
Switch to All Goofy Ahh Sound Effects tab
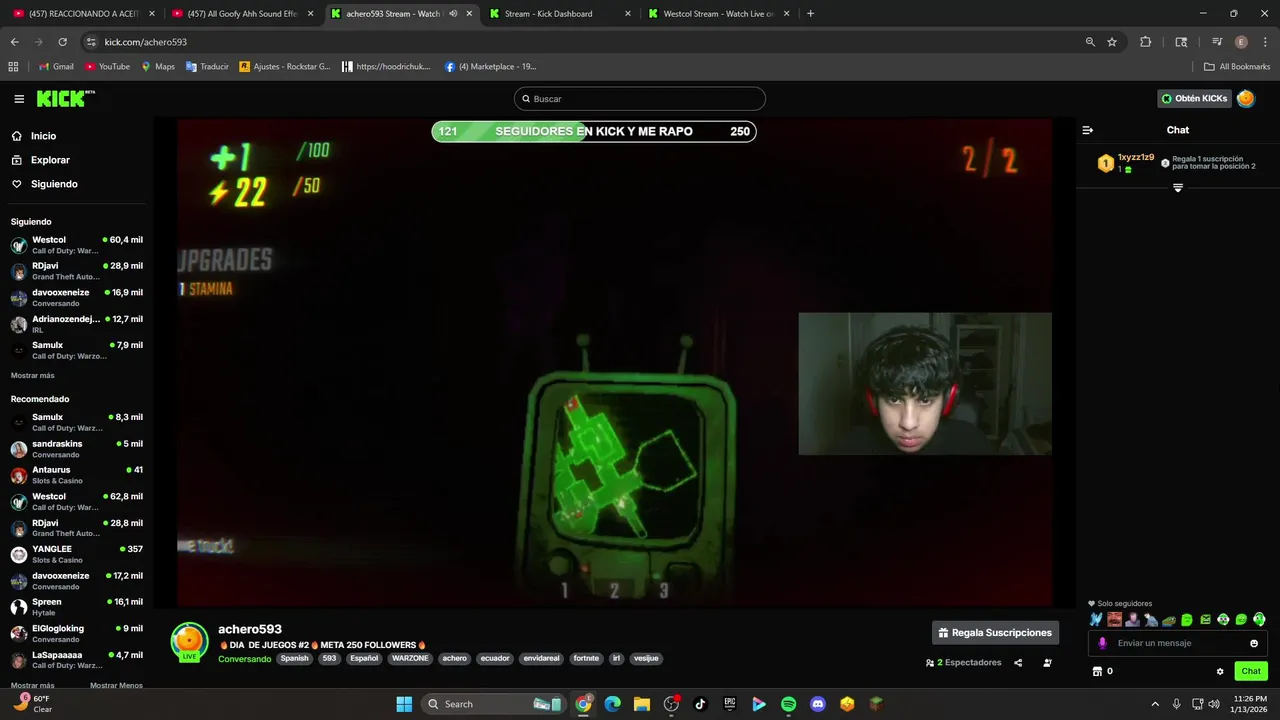[240, 14]
